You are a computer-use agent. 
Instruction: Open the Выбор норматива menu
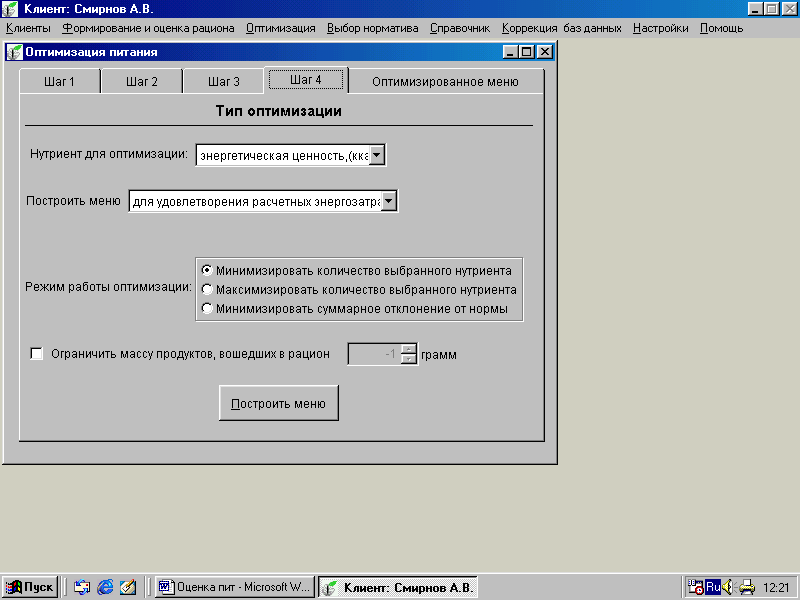coord(372,28)
